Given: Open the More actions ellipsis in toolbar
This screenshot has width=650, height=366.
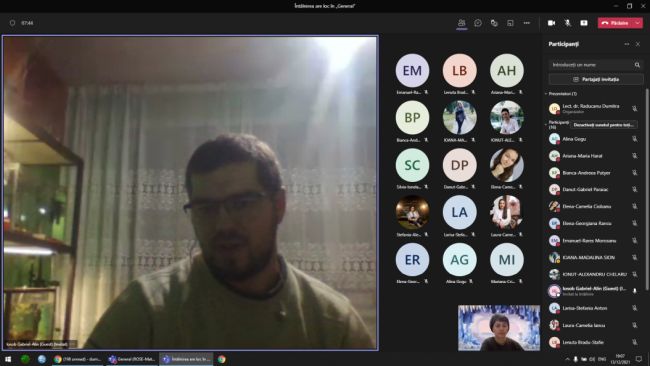Looking at the screenshot, I should click(526, 23).
